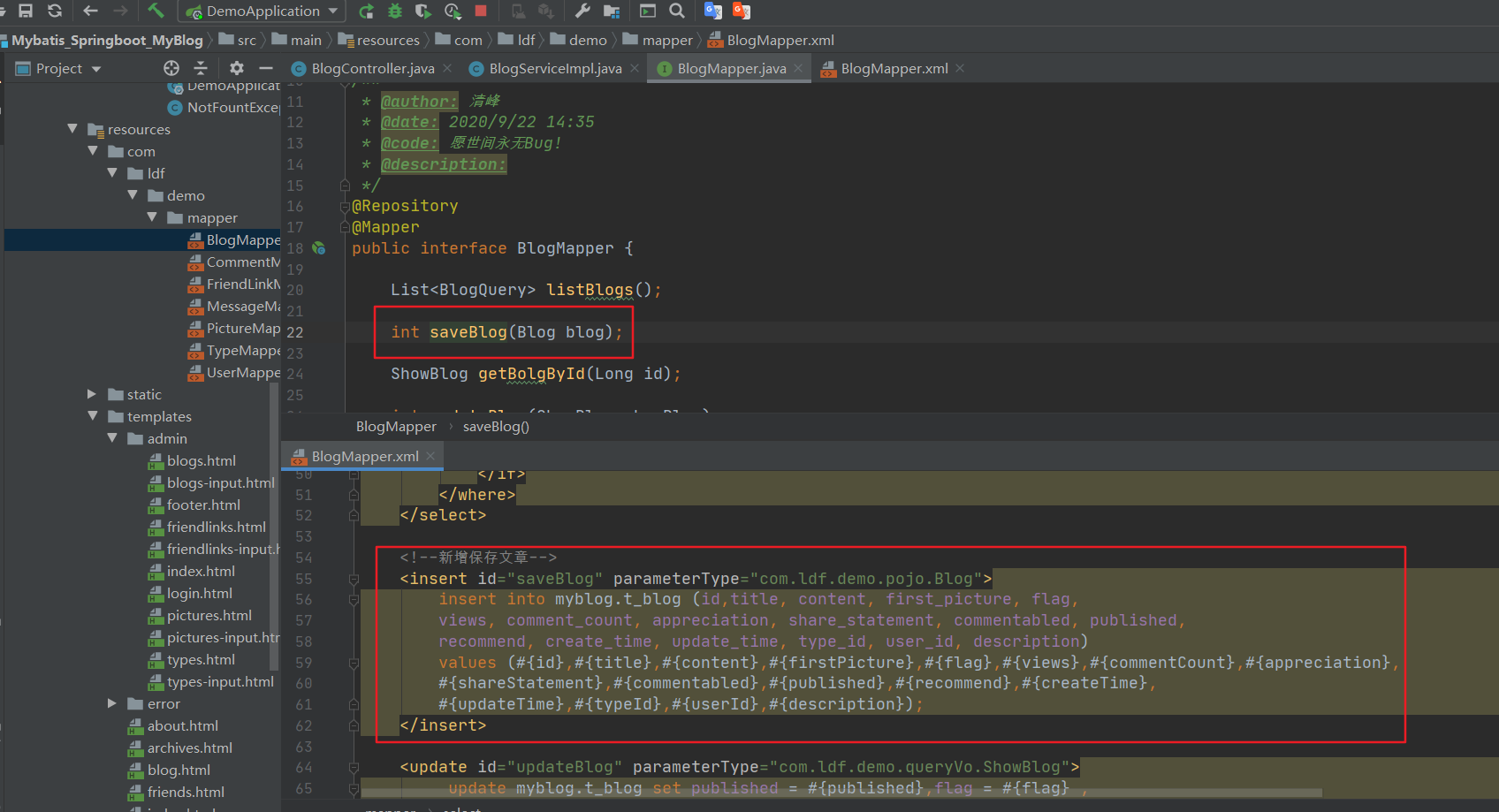Open Project panel gear options
Viewport: 1499px width, 812px height.
(x=236, y=68)
